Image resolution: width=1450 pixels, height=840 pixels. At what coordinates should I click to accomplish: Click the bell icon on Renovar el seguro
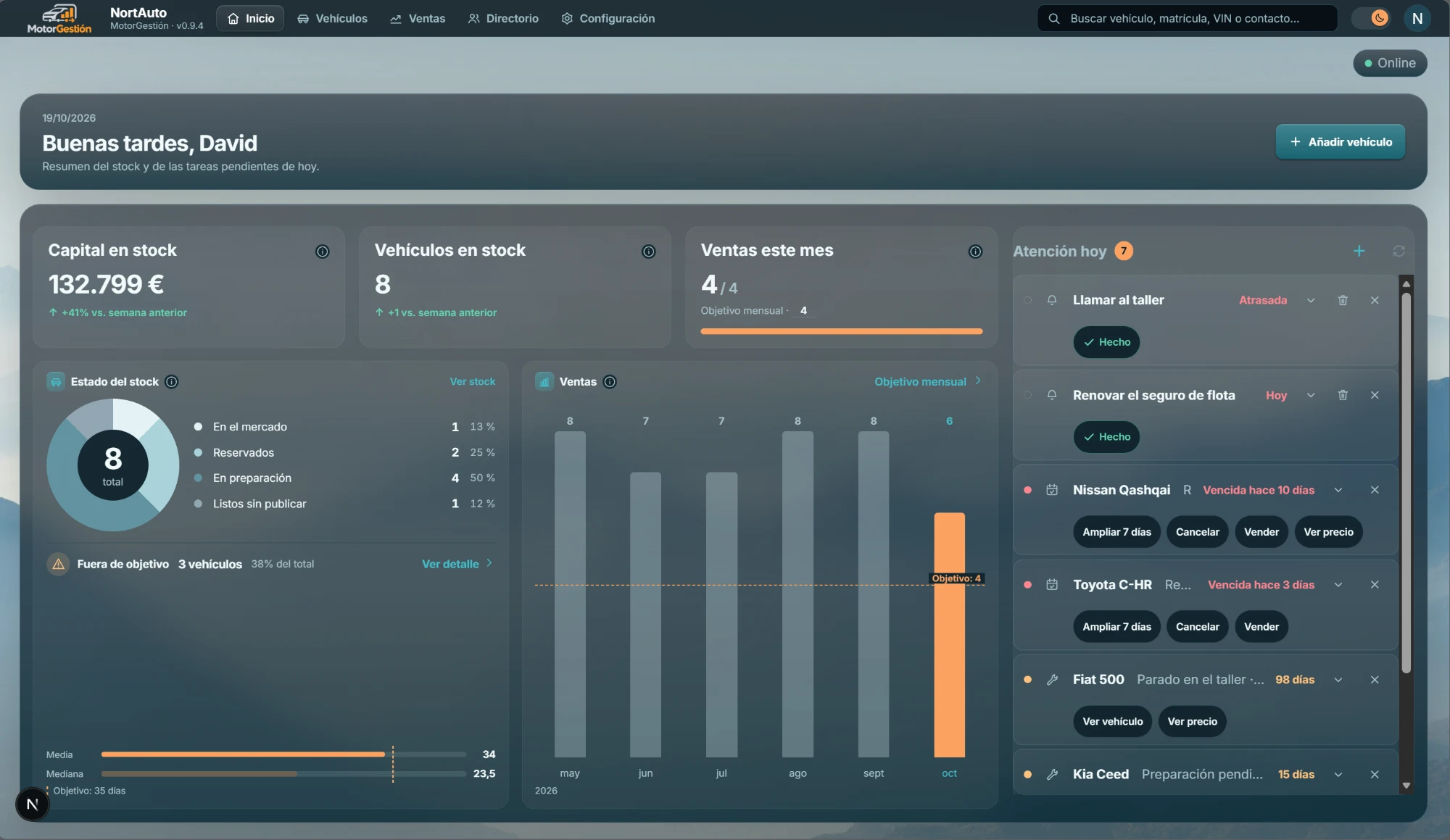(1051, 395)
